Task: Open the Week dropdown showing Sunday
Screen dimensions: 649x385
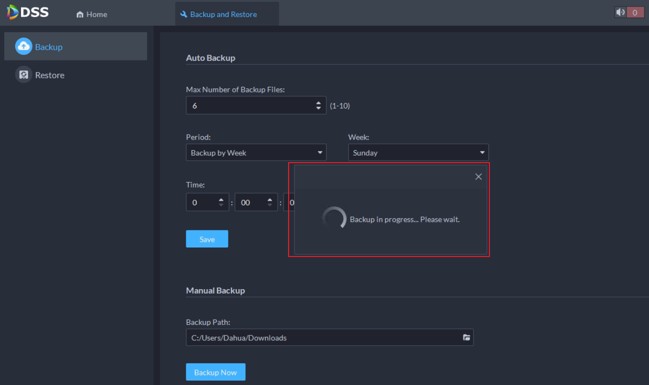Action: point(418,152)
